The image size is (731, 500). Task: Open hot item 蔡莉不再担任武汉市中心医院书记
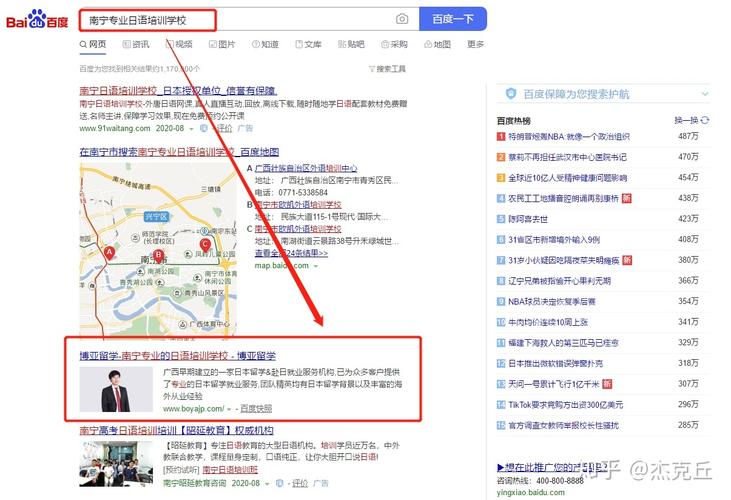[x=567, y=157]
